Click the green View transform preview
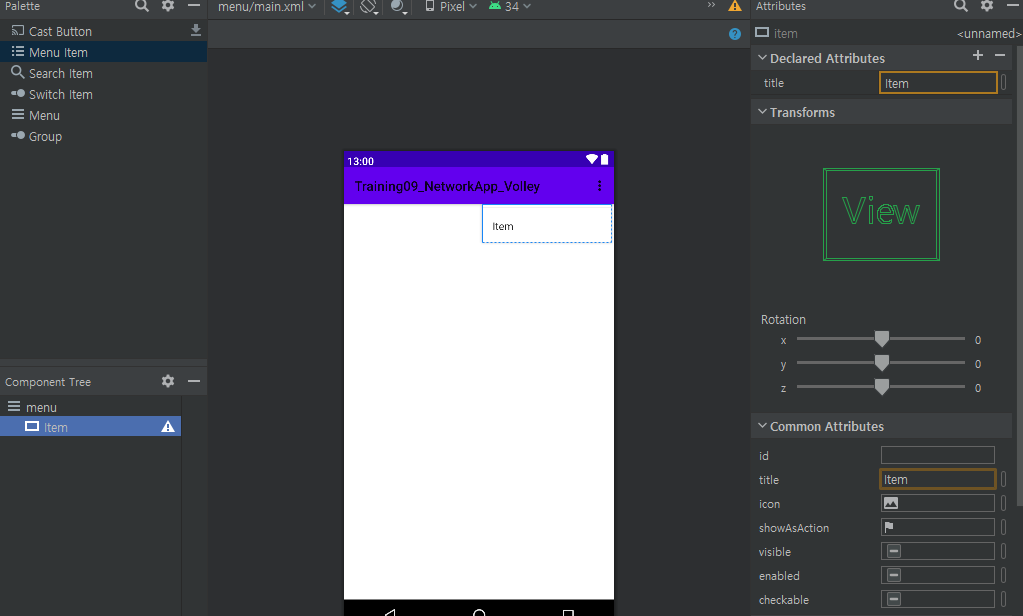Screen dimensions: 1023x616 881,214
